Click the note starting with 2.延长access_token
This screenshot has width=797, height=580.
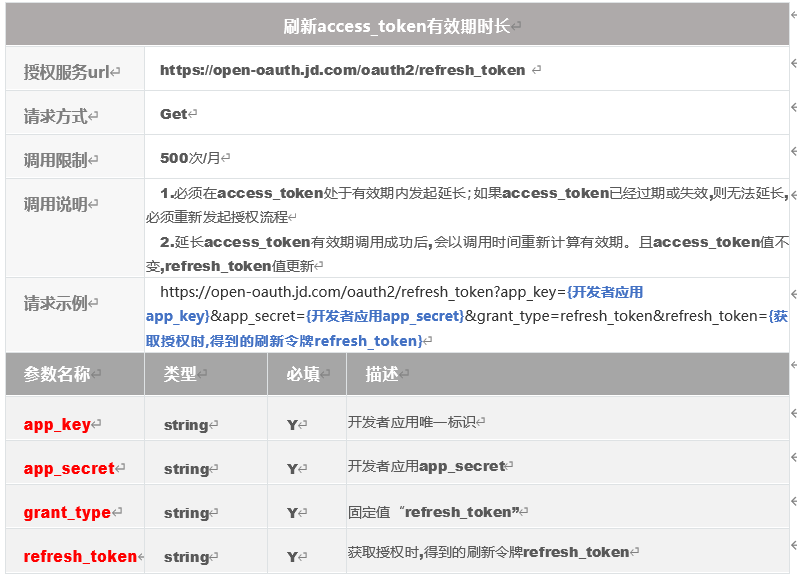point(467,254)
